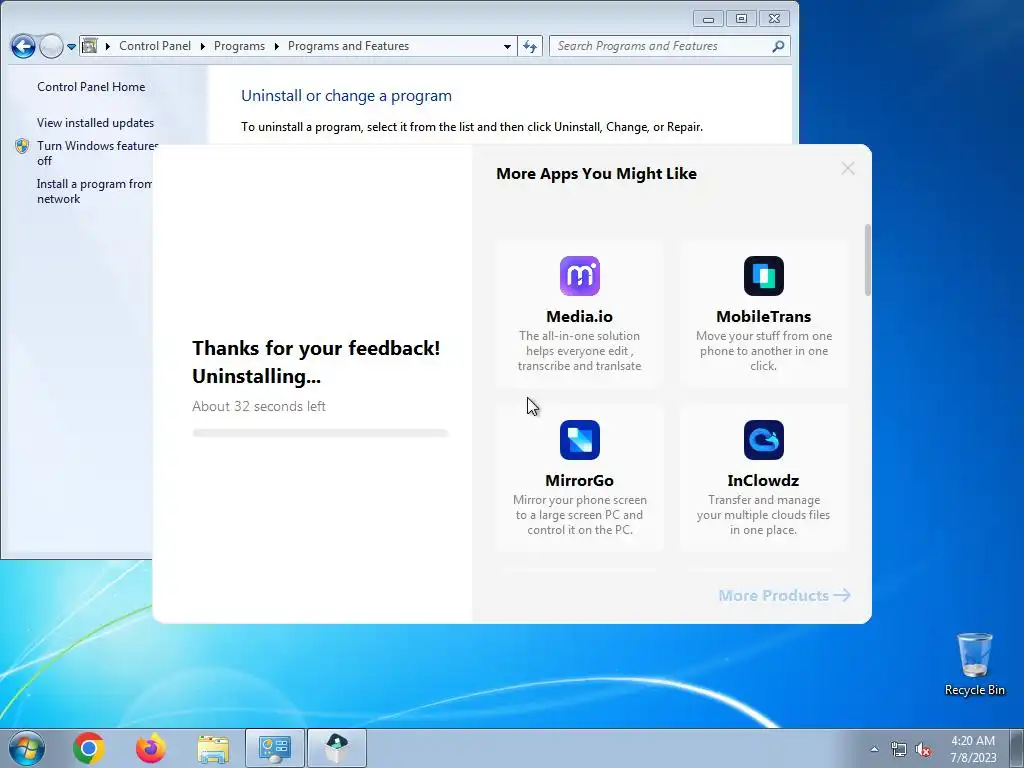This screenshot has height=768, width=1024.
Task: Click the MobileTrans title text
Action: pos(763,316)
